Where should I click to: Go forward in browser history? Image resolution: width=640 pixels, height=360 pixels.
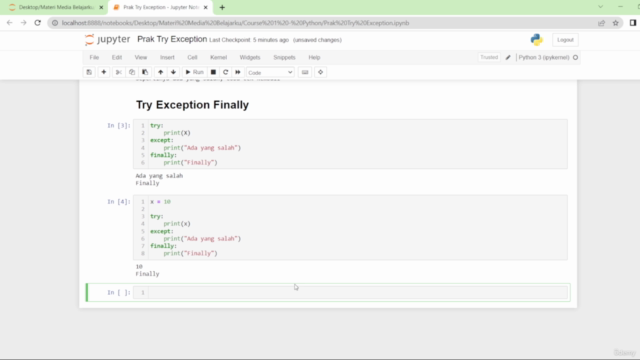[x=23, y=23]
